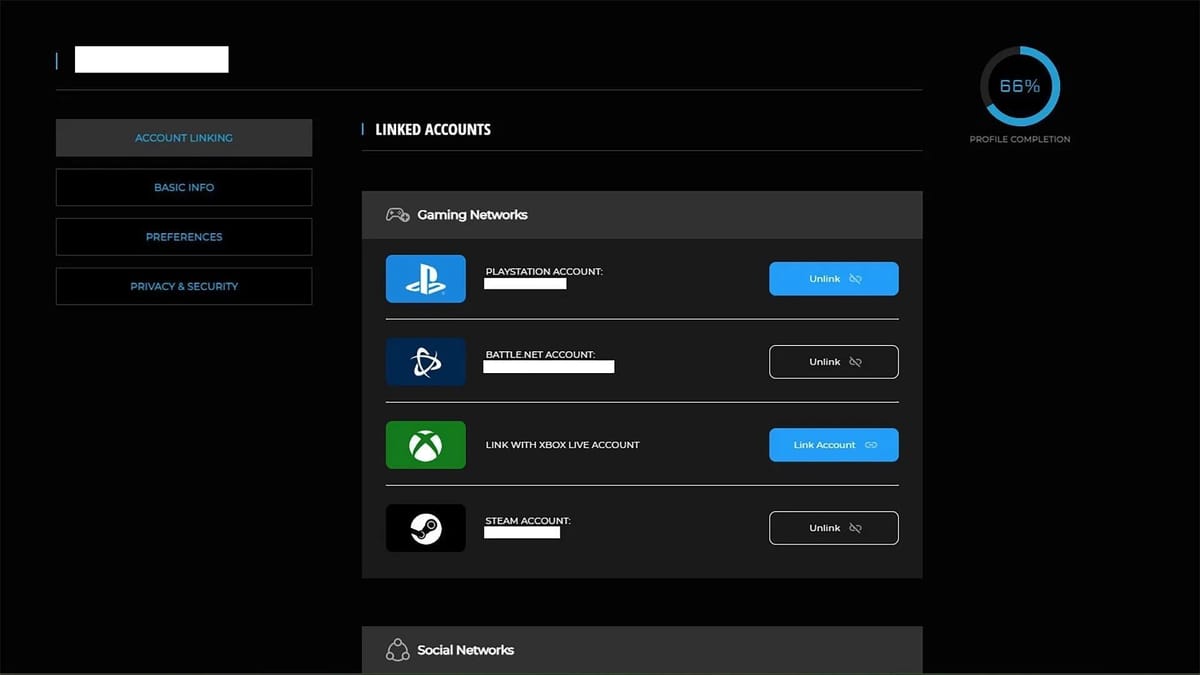
Task: Open the Preferences tab
Action: click(x=184, y=236)
